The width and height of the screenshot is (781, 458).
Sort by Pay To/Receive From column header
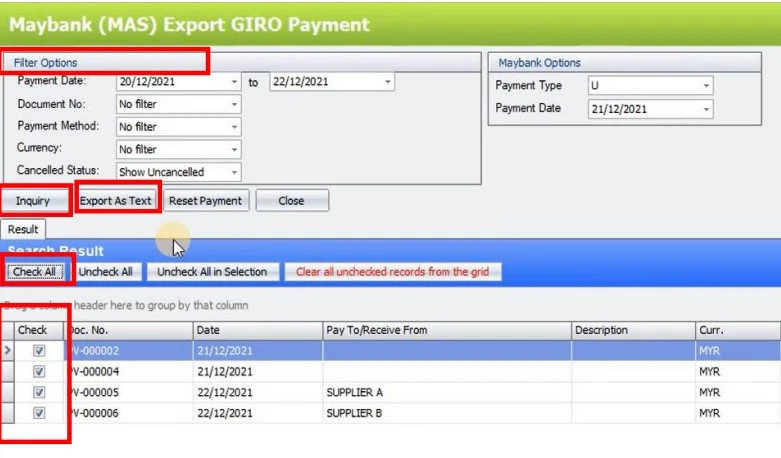[447, 331]
